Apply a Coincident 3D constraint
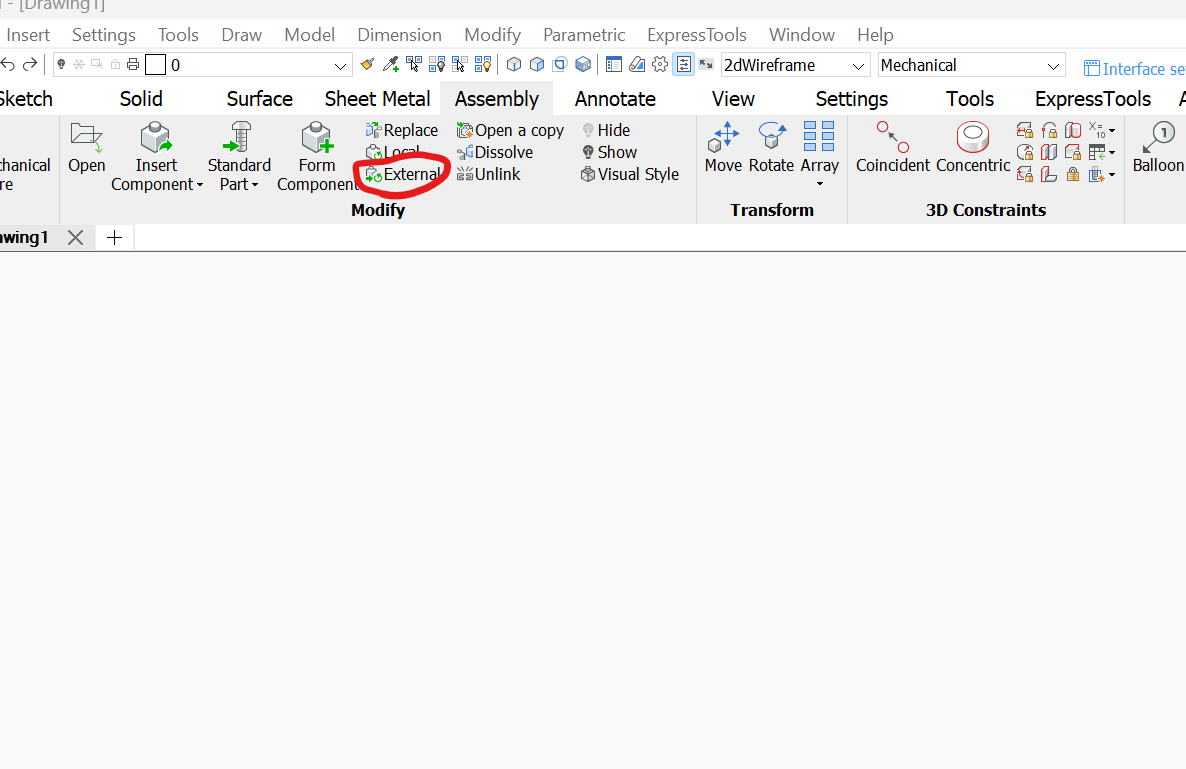The height and width of the screenshot is (769, 1186). [892, 147]
